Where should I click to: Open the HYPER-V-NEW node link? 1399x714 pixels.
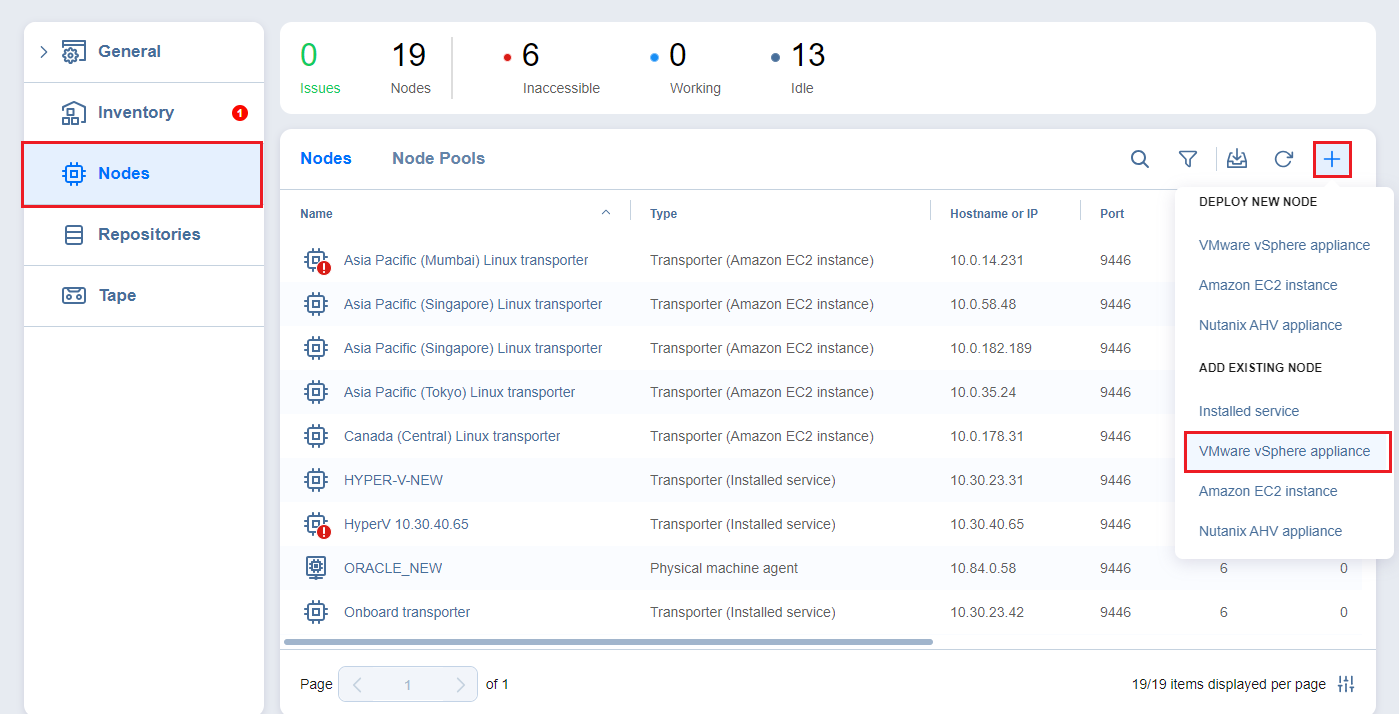coord(393,480)
